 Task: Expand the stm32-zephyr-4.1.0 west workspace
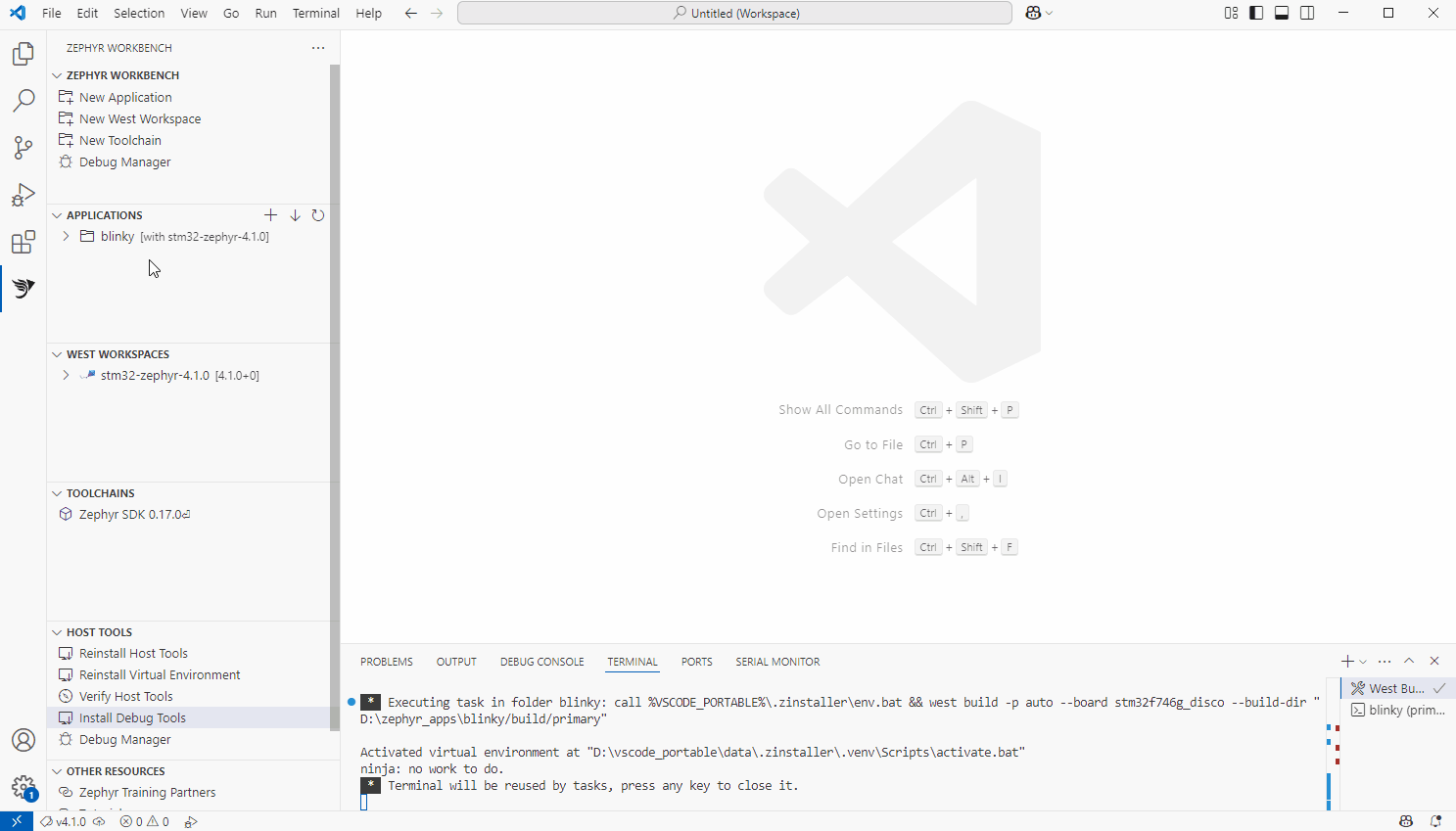pos(65,375)
